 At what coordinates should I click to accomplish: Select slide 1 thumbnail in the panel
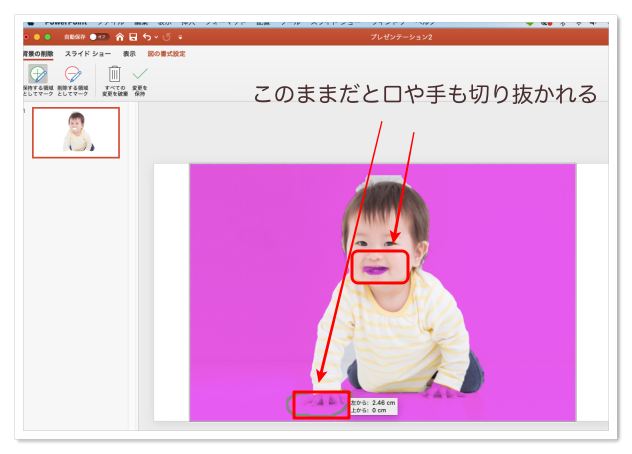tap(76, 133)
